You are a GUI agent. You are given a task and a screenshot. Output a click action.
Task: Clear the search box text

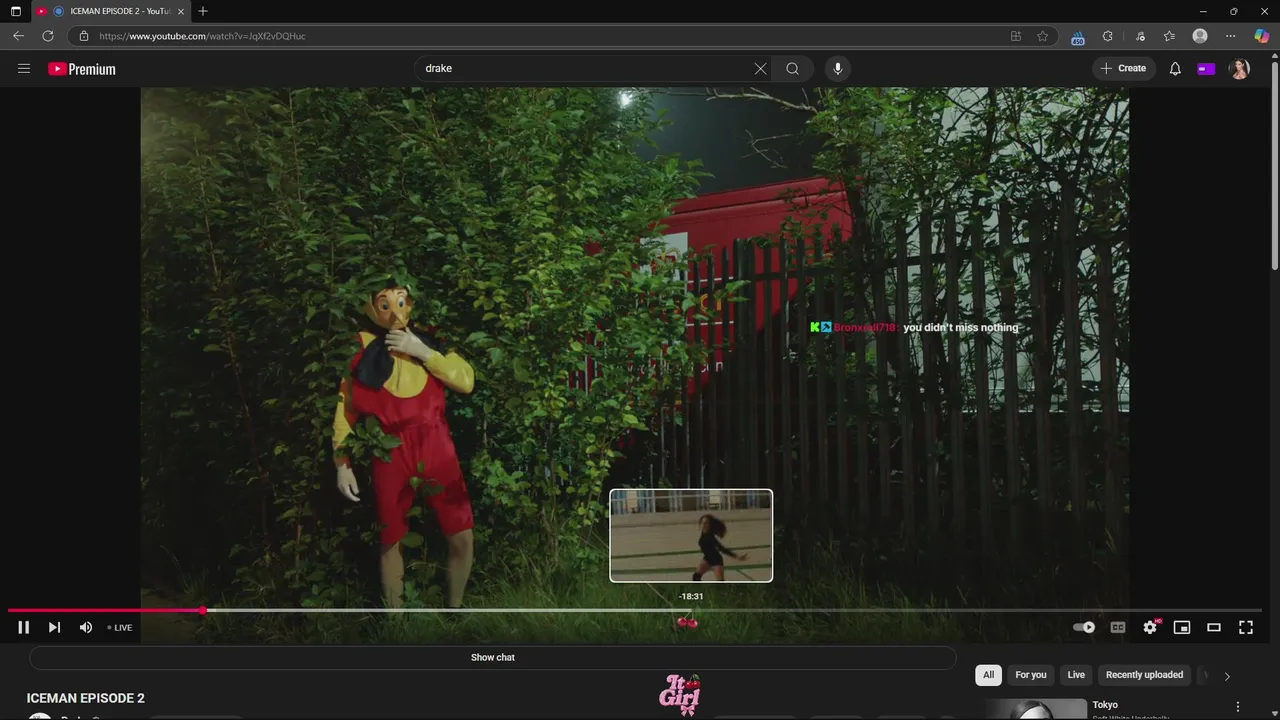click(x=760, y=69)
